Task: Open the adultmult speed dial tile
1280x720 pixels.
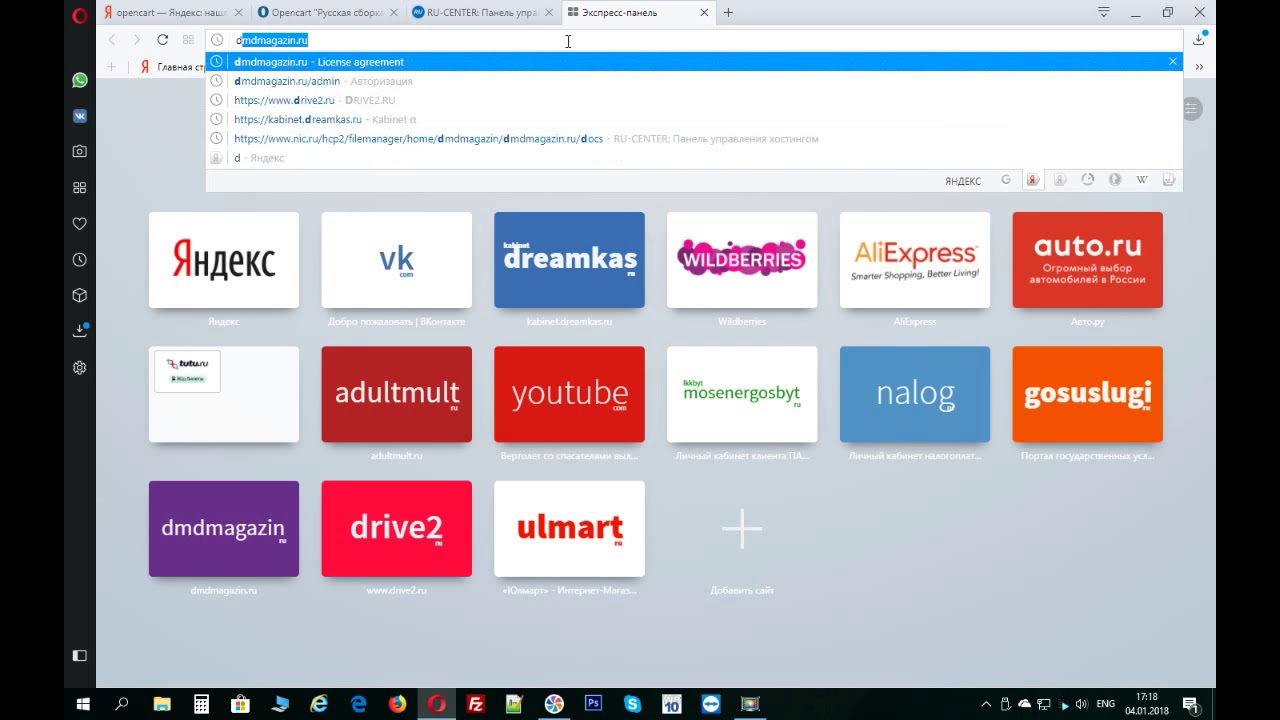Action: click(396, 394)
